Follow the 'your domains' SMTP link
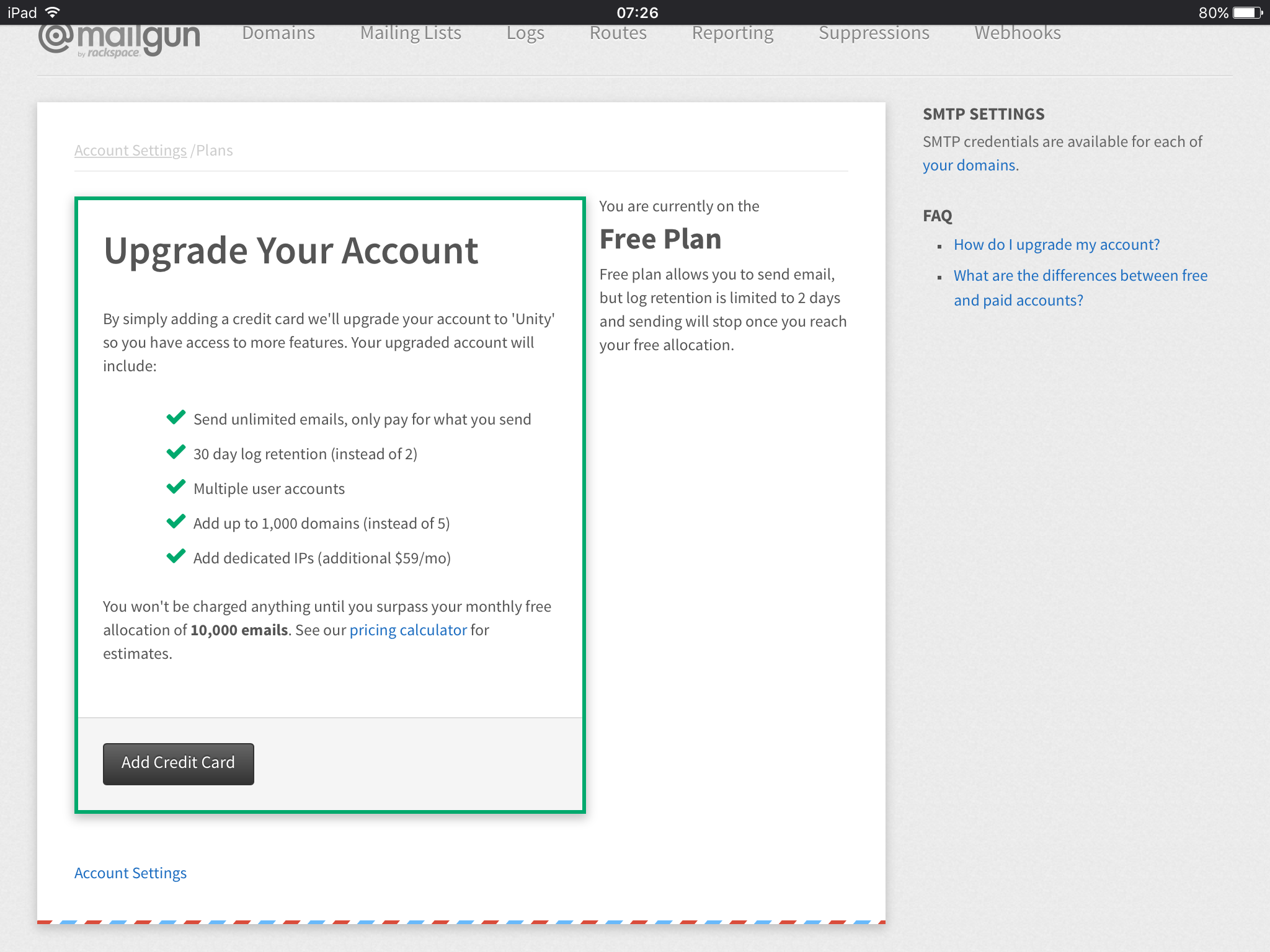The height and width of the screenshot is (952, 1270). pyautogui.click(x=969, y=165)
